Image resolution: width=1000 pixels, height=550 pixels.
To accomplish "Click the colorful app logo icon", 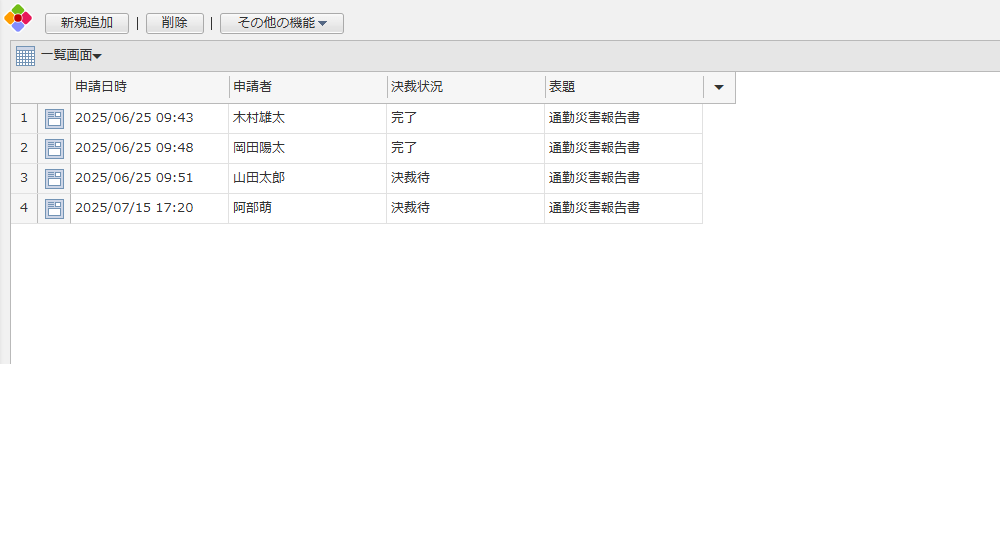I will [18, 18].
